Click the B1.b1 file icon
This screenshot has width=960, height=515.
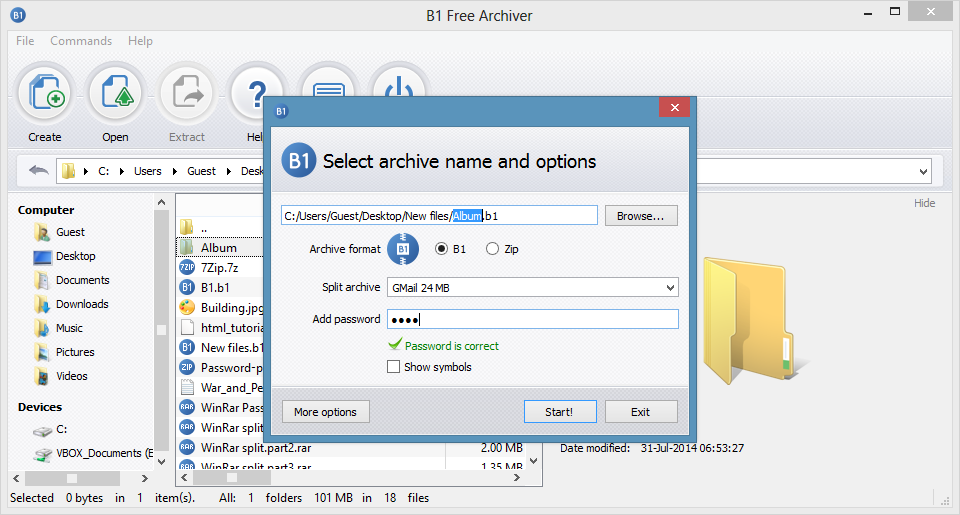tap(187, 287)
